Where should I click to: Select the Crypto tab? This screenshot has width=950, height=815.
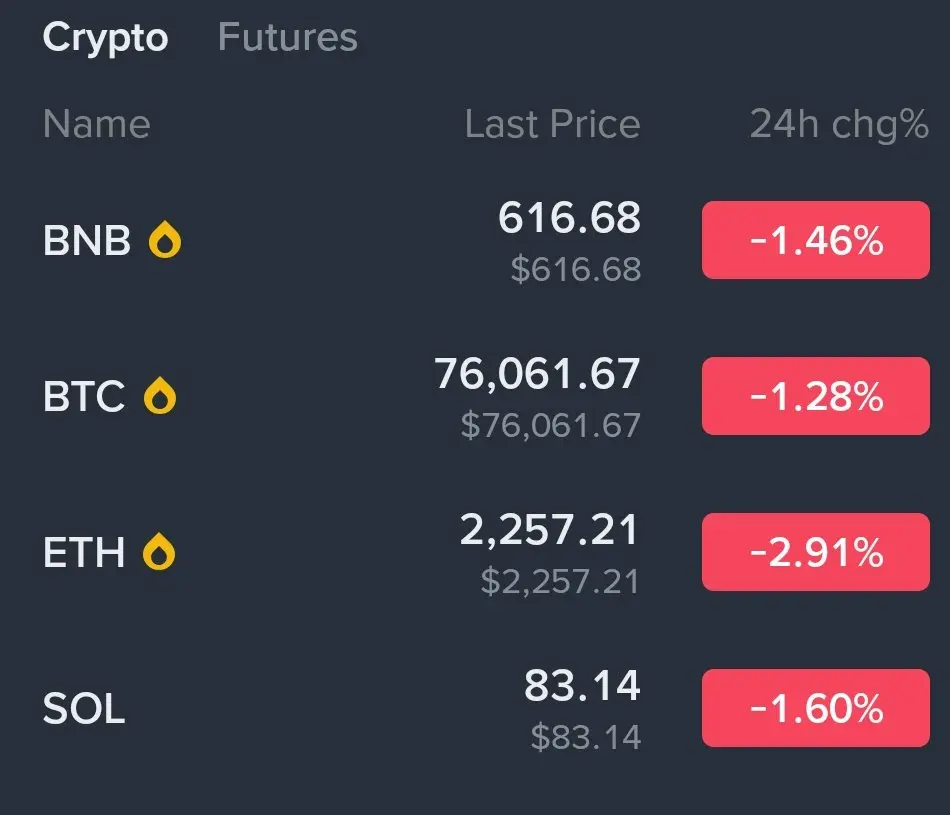[105, 39]
